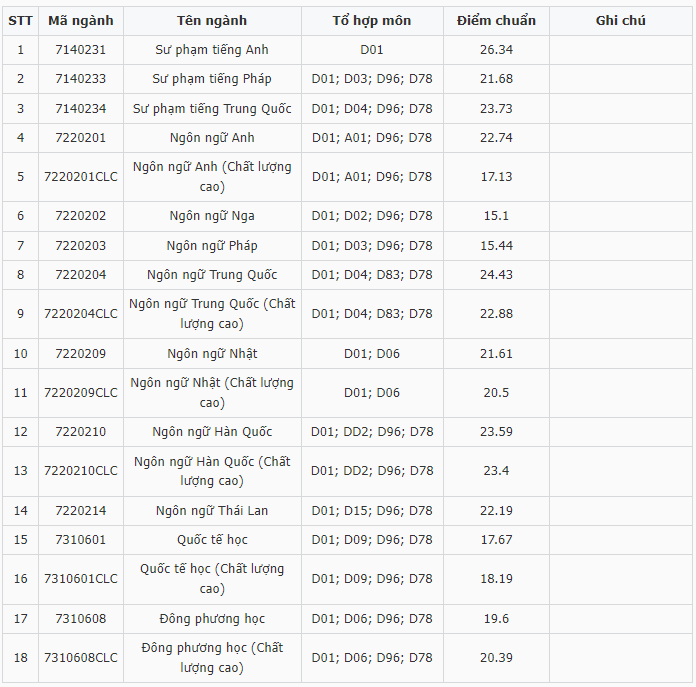696x687 pixels.
Task: Click the 'Tổ hợp môn' header cell
Action: (x=372, y=21)
